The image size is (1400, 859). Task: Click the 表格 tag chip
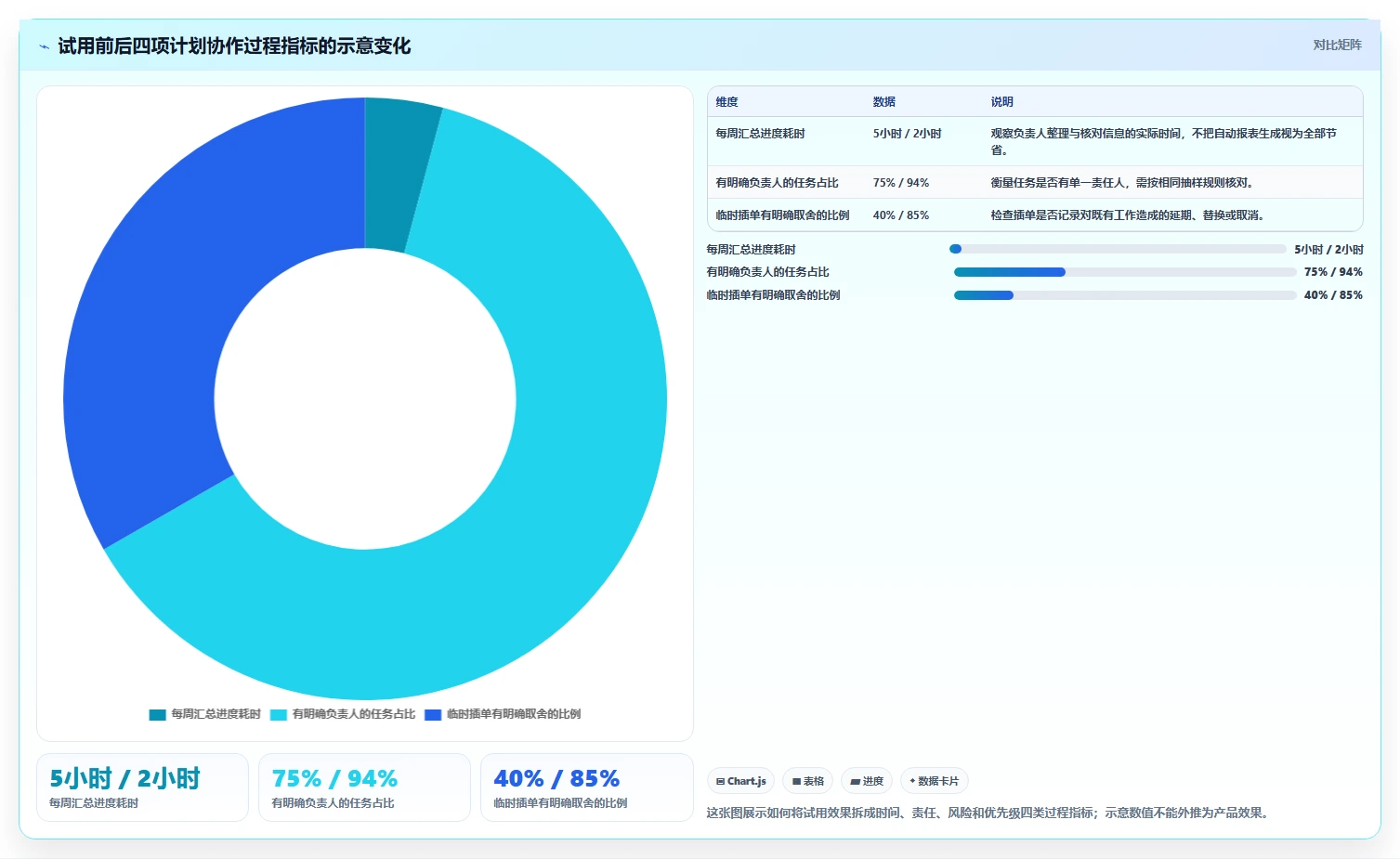[808, 781]
